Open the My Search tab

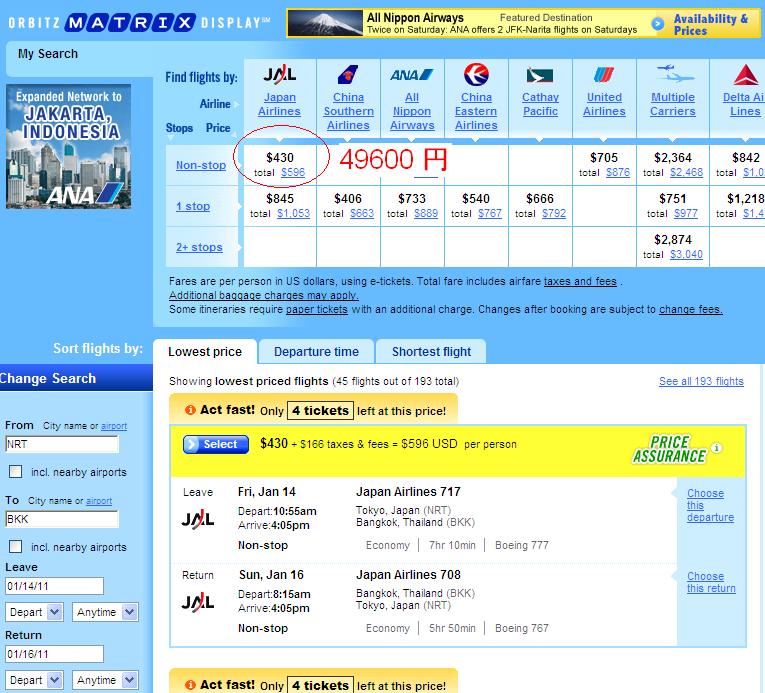48,54
